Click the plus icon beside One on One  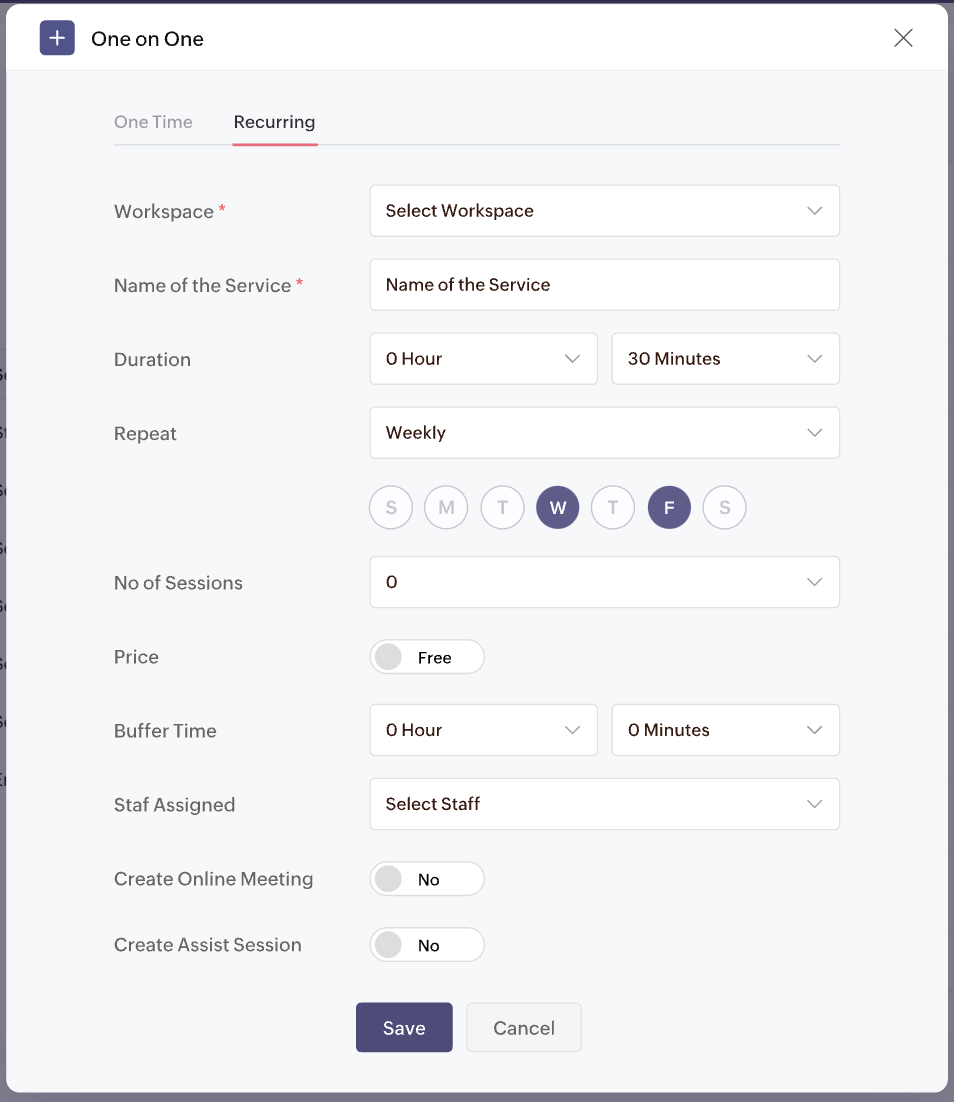coord(57,38)
